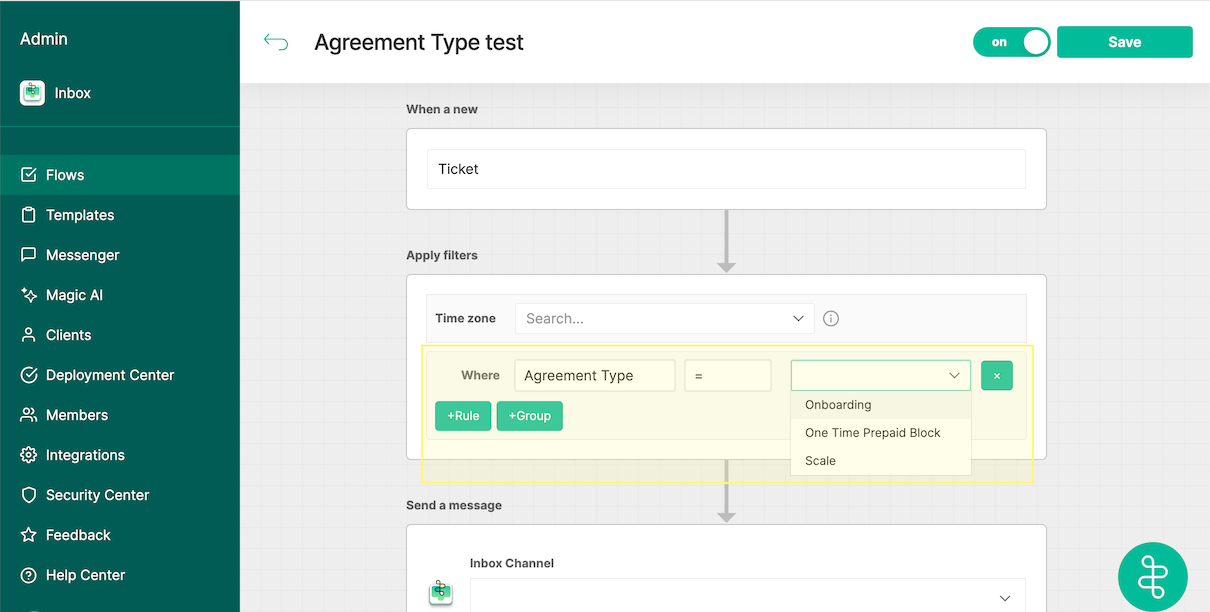Image resolution: width=1210 pixels, height=612 pixels.
Task: Add a new rule with +Rule
Action: tap(463, 416)
